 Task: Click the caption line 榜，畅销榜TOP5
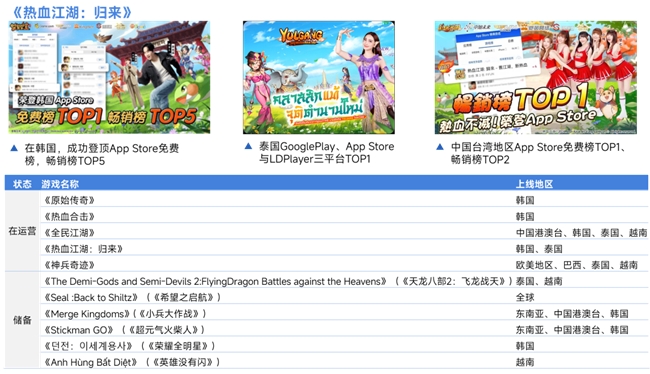pyautogui.click(x=65, y=161)
